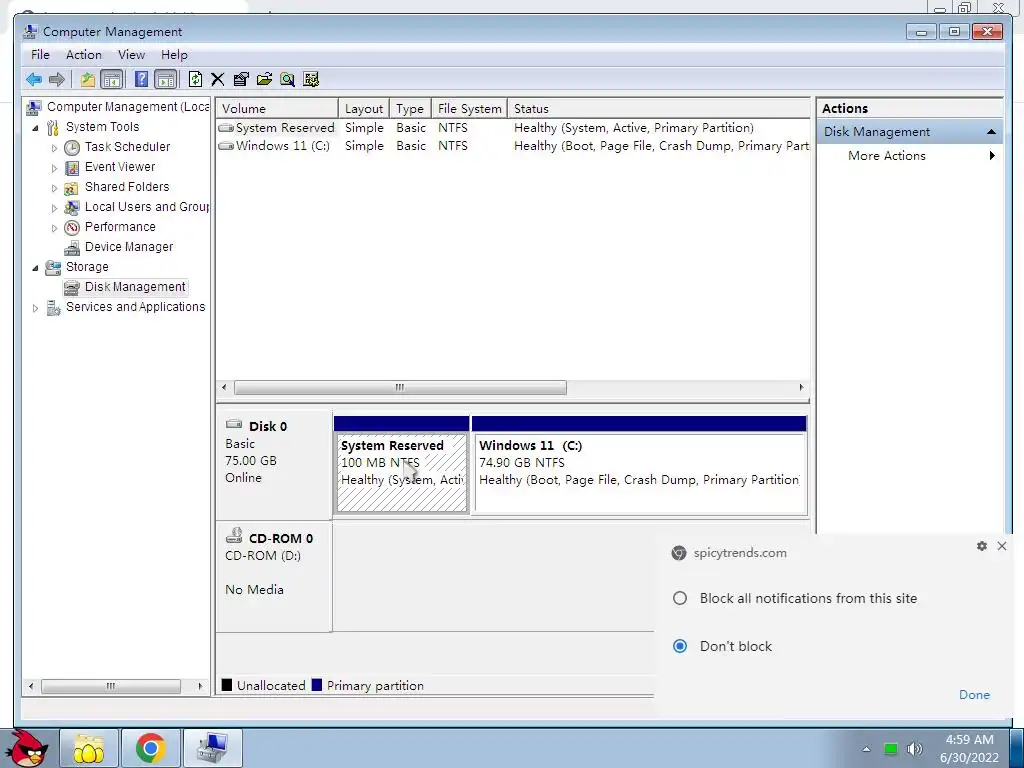Open the File menu
This screenshot has width=1024, height=768.
tap(40, 55)
